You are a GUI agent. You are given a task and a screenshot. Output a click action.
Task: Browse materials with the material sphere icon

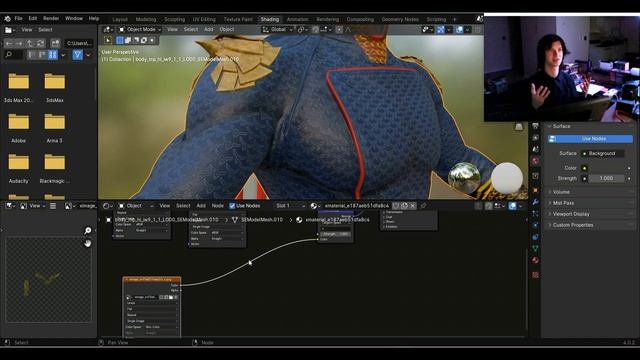pyautogui.click(x=315, y=206)
